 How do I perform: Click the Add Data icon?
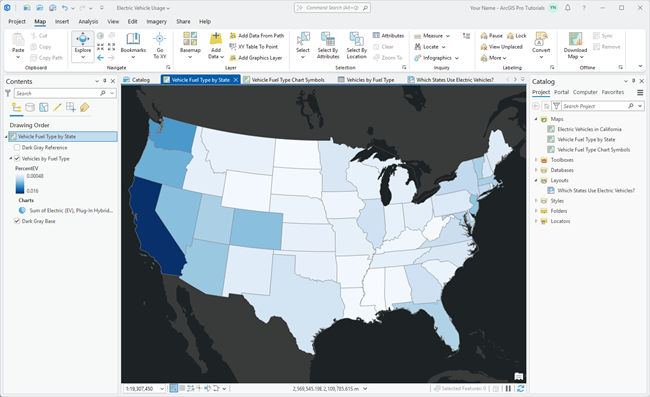216,39
